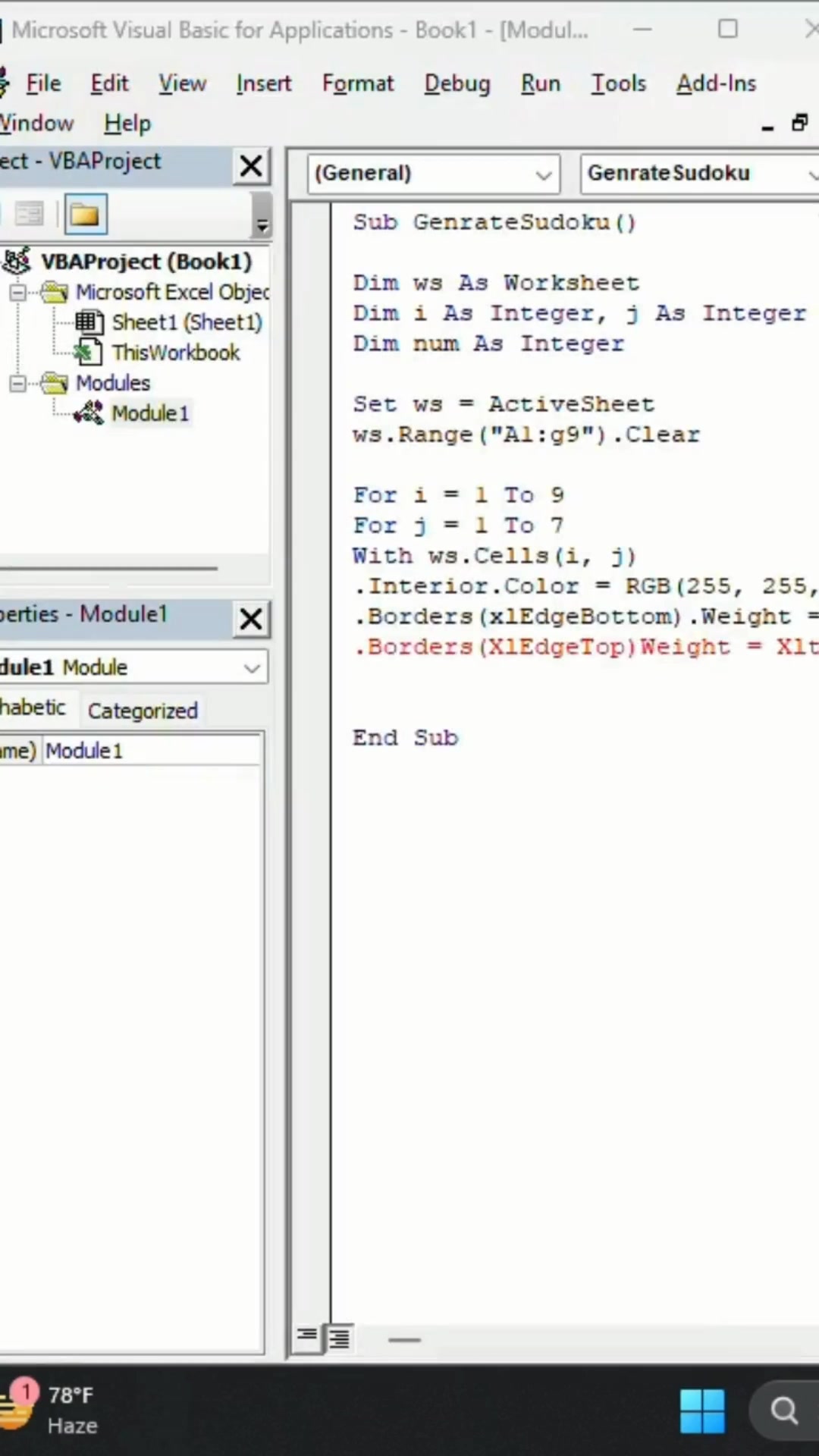The height and width of the screenshot is (1456, 819).
Task: Open the Format menu
Action: pos(358,83)
